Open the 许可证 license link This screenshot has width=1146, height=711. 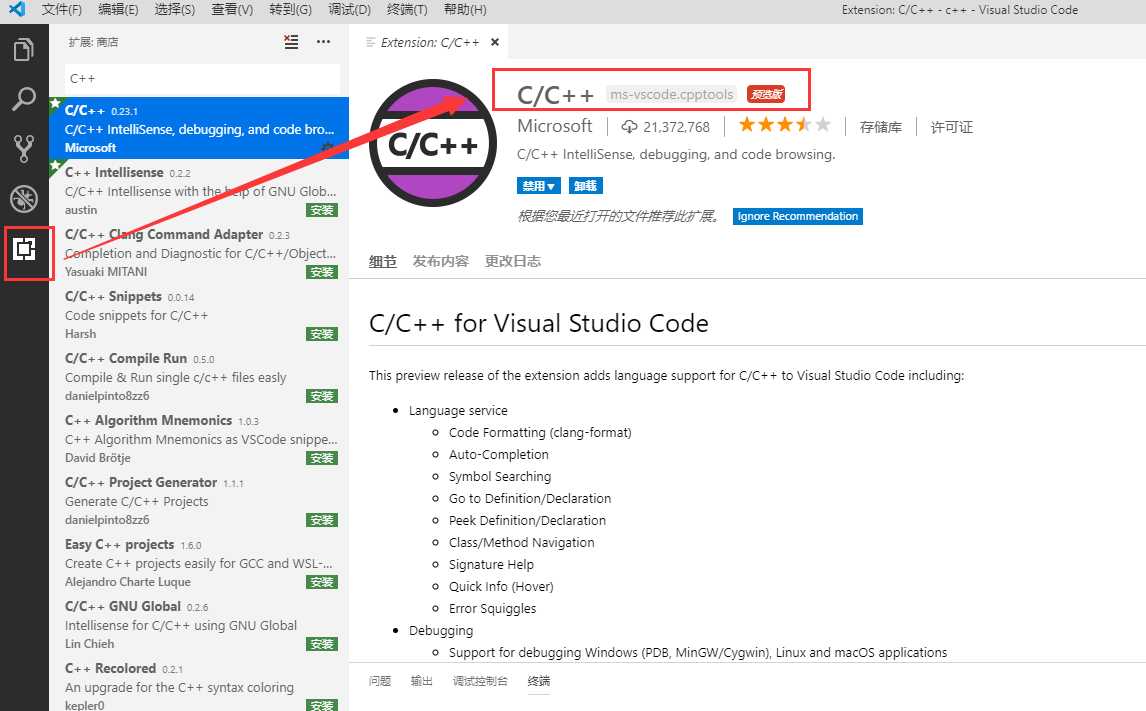[952, 127]
